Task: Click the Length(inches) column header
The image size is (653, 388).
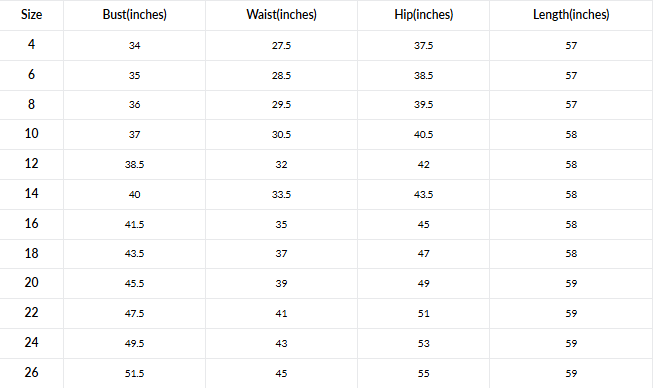Action: (571, 15)
